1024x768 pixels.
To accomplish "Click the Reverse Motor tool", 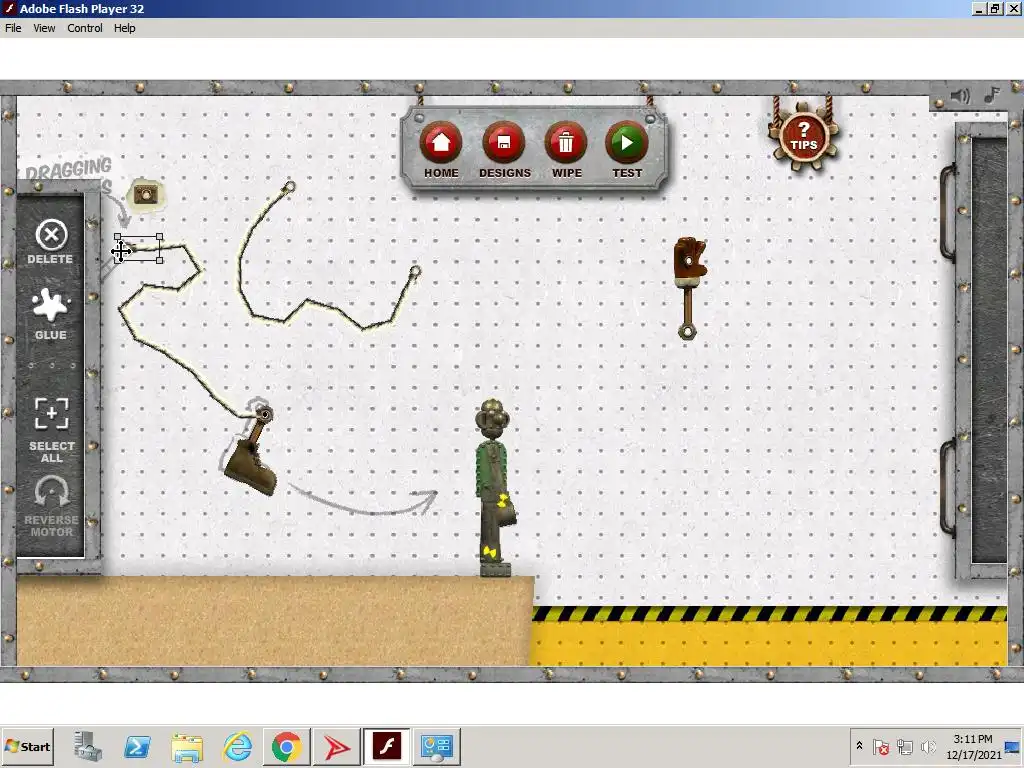I will pyautogui.click(x=52, y=507).
